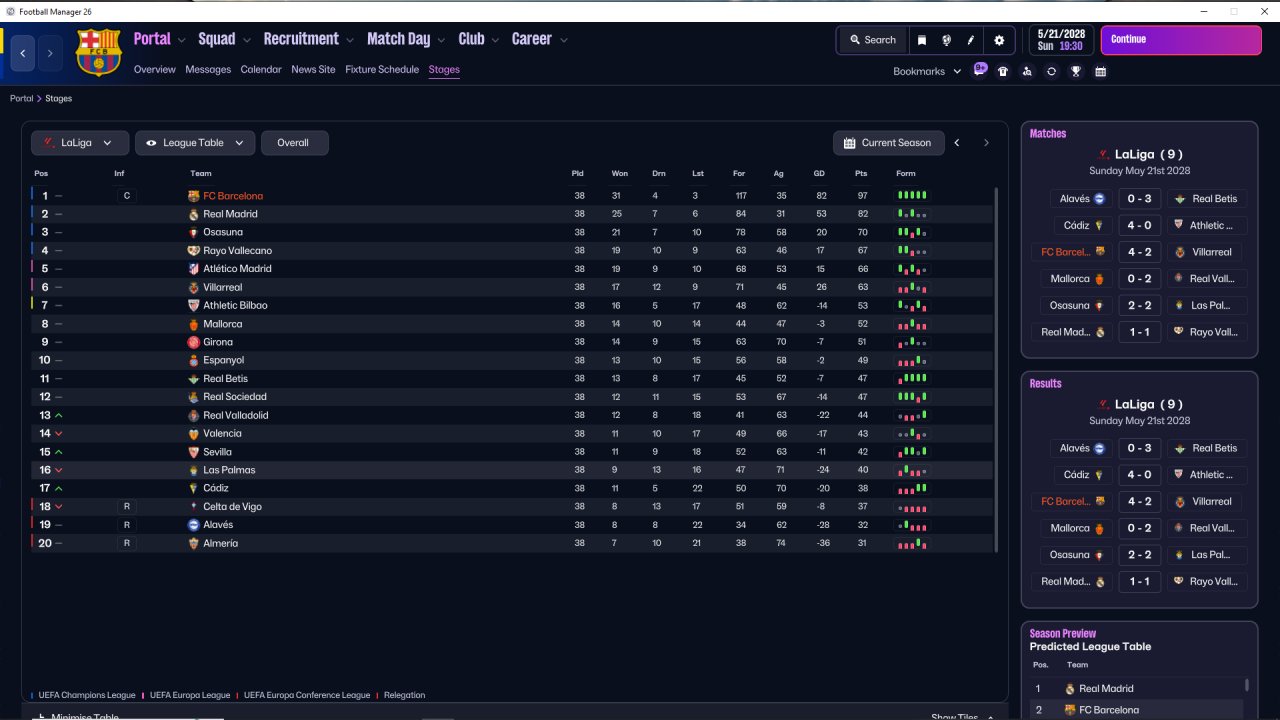This screenshot has width=1280, height=720.
Task: Open the News Site tab
Action: click(313, 70)
